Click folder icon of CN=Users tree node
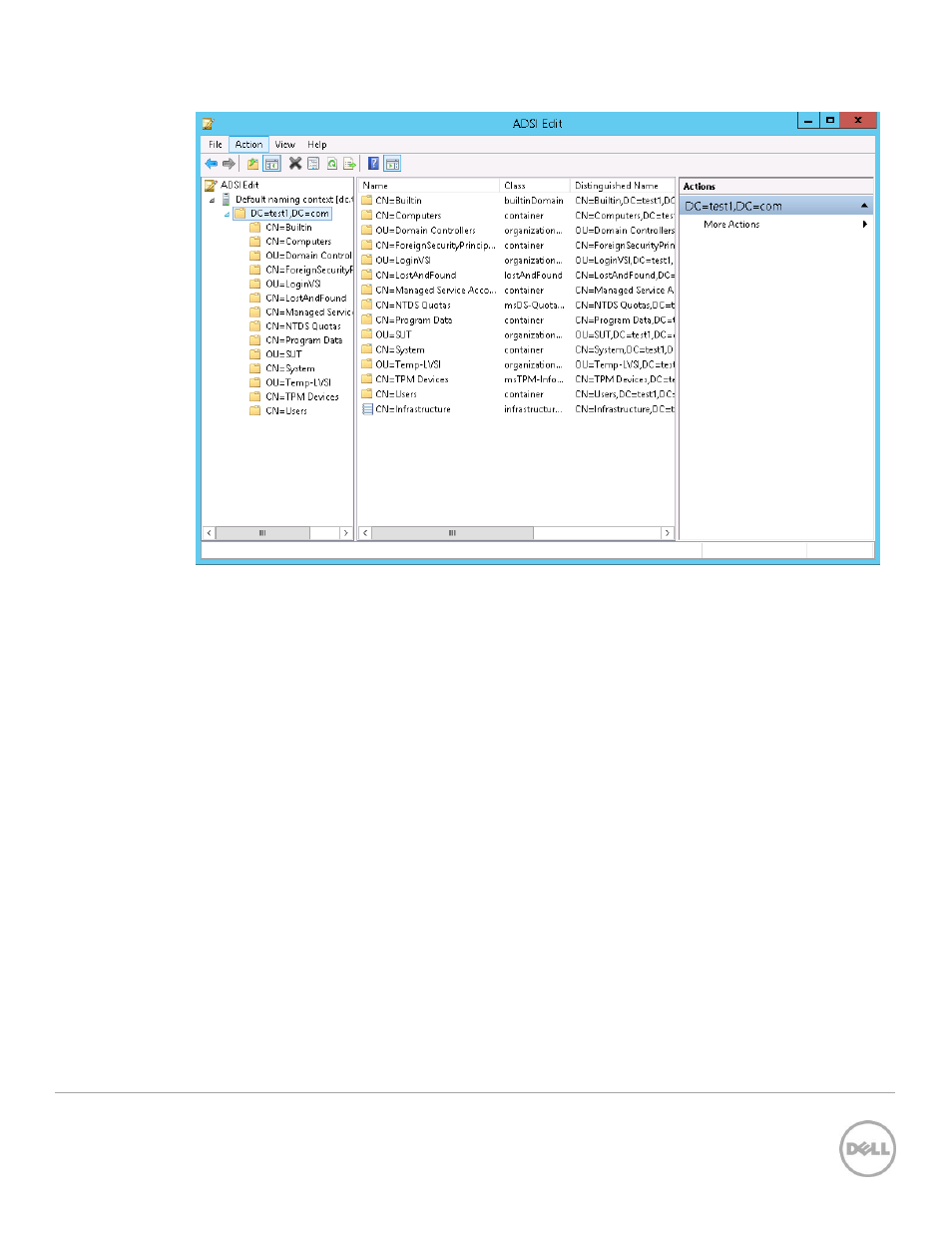The height and width of the screenshot is (1233, 952). 255,411
